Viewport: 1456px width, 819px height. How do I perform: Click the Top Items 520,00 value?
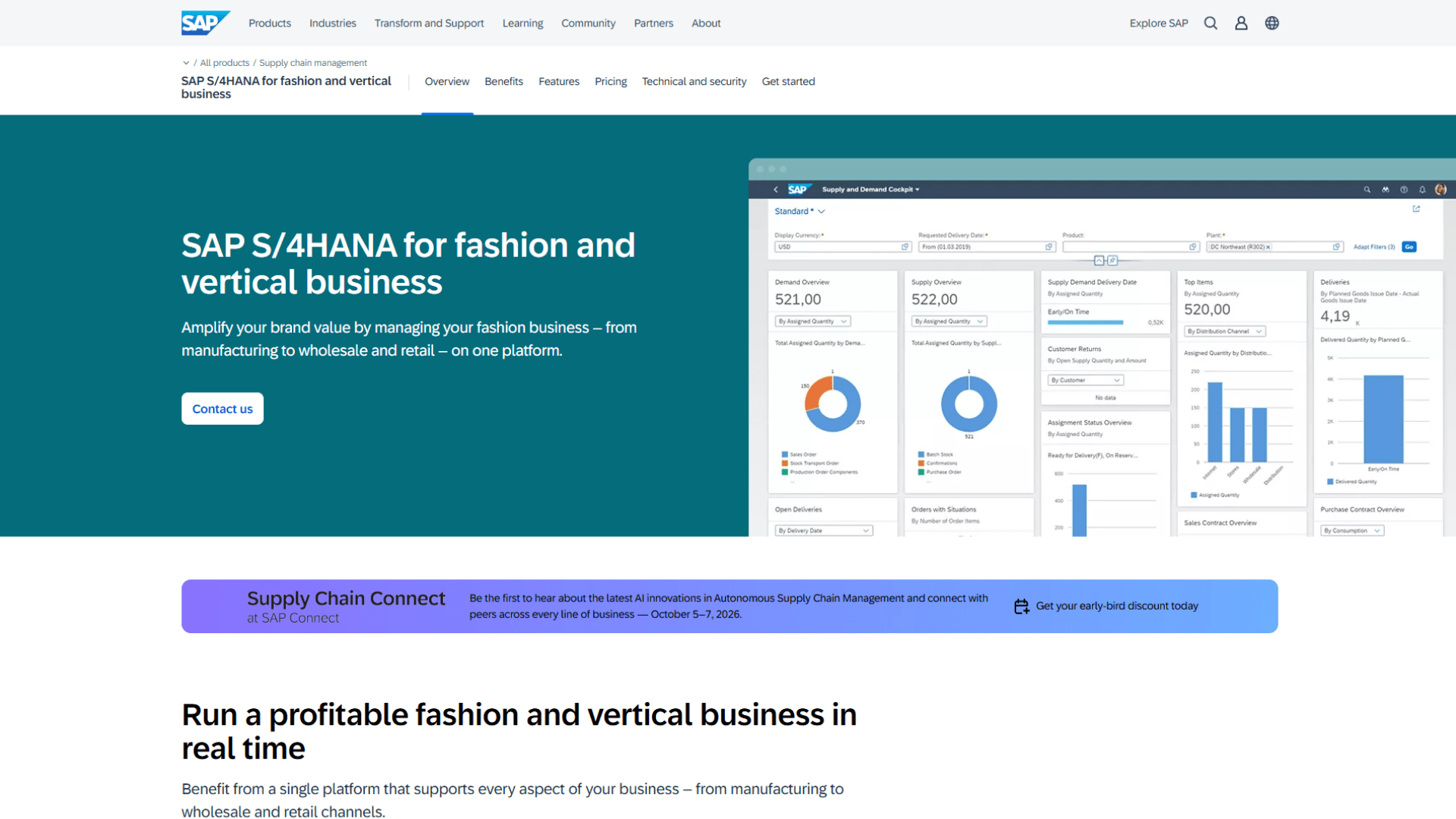click(x=1207, y=309)
